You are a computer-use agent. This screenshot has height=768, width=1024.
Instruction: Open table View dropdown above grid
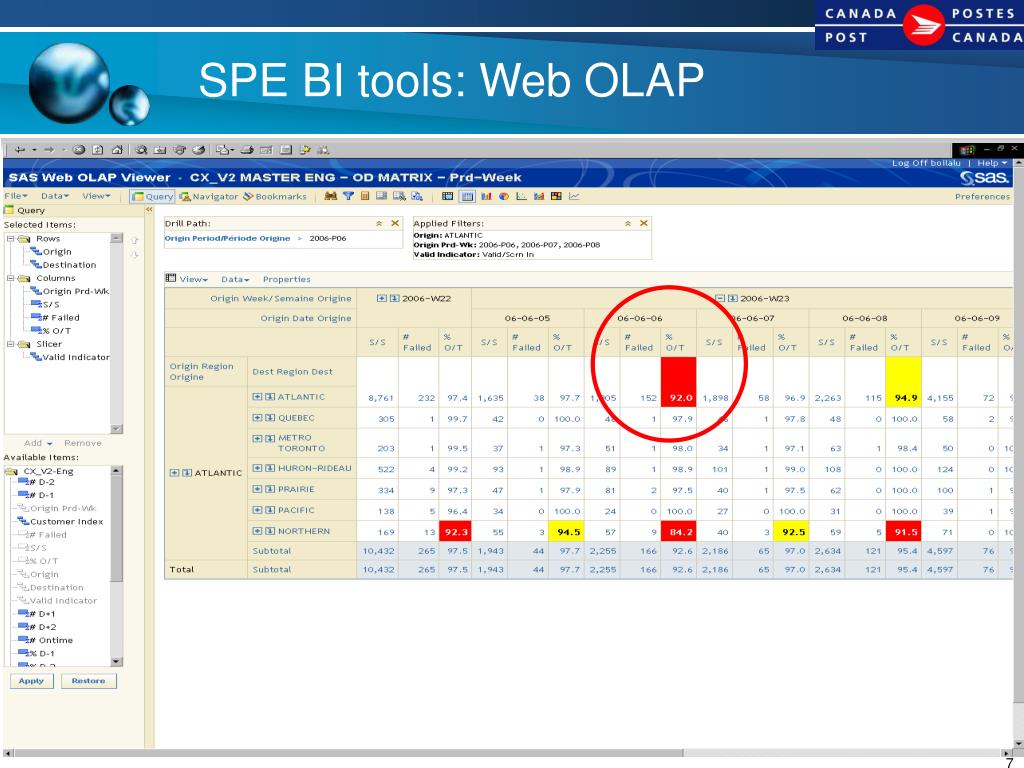click(193, 279)
